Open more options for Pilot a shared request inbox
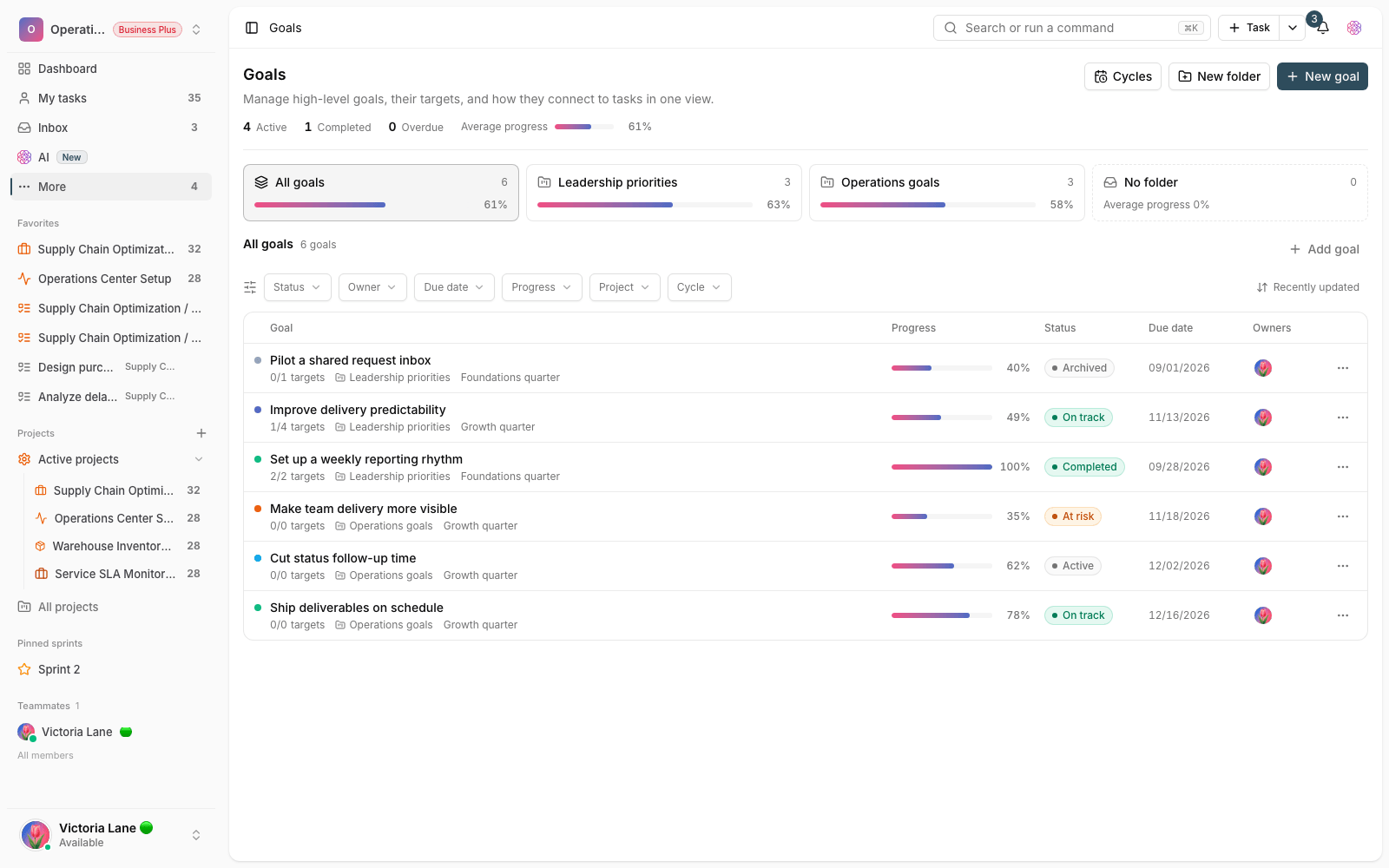Viewport: 1389px width, 868px height. 1343,368
